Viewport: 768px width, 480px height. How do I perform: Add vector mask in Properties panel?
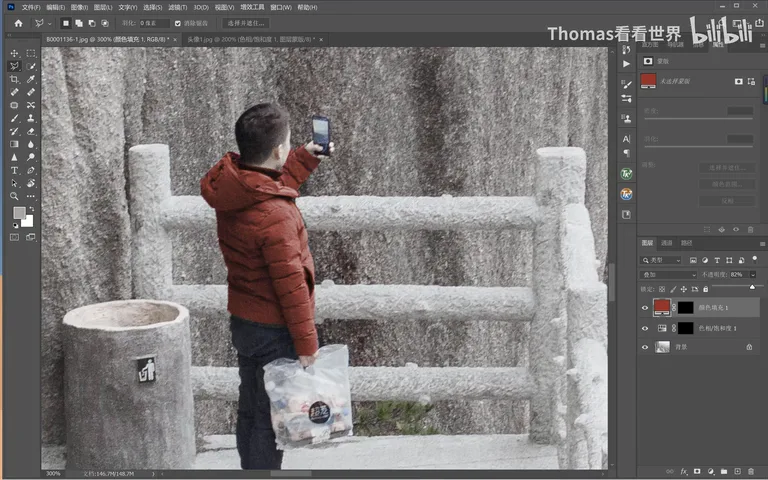tap(751, 81)
